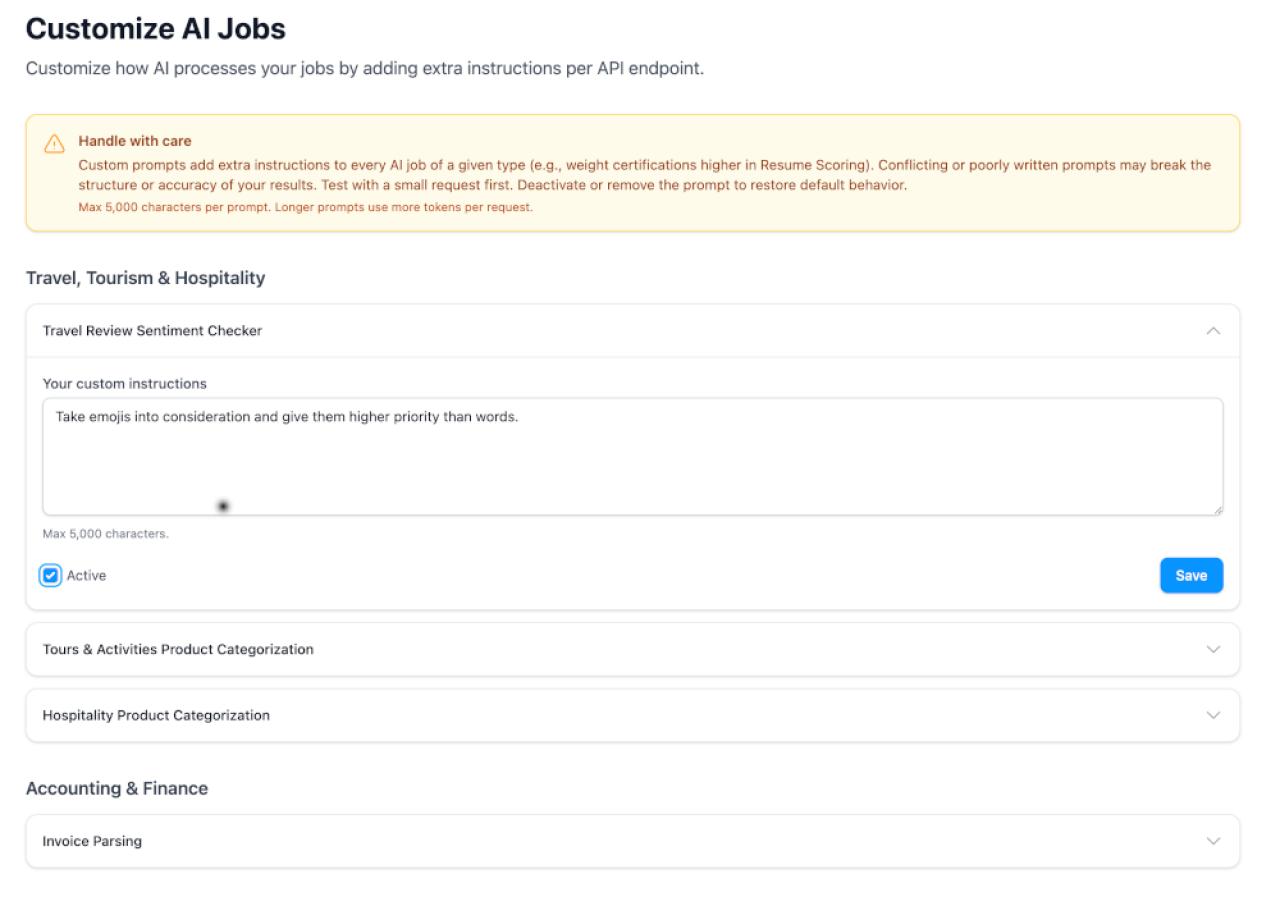Click the textarea resize handle

click(1218, 508)
